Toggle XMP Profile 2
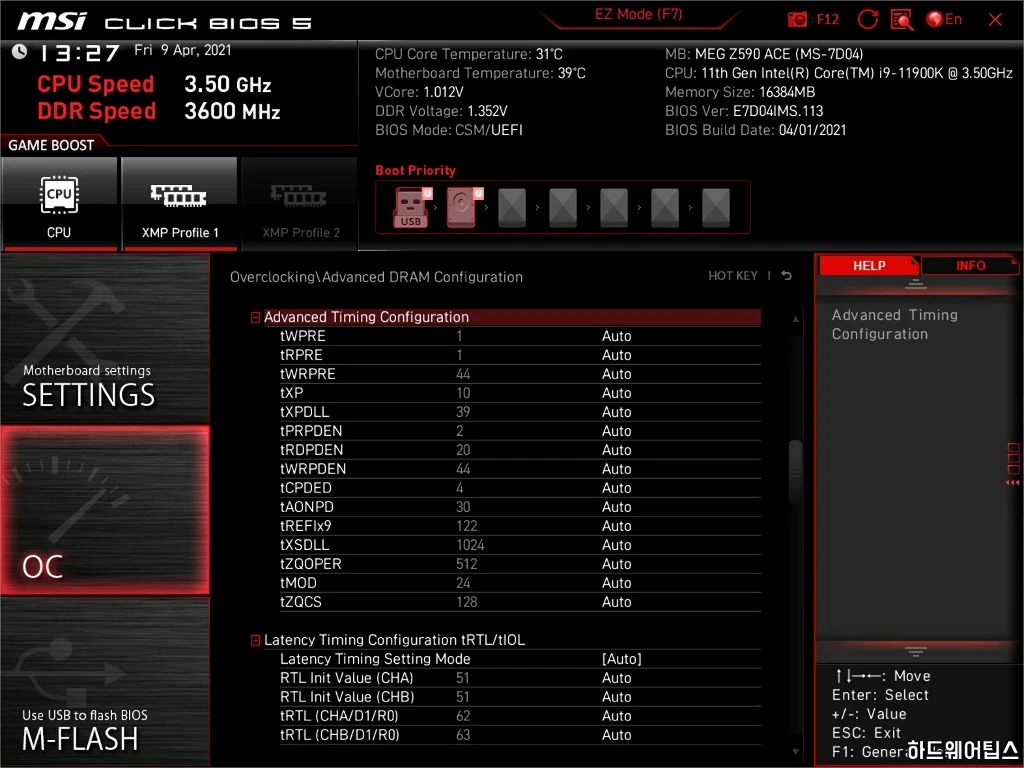 click(x=300, y=203)
